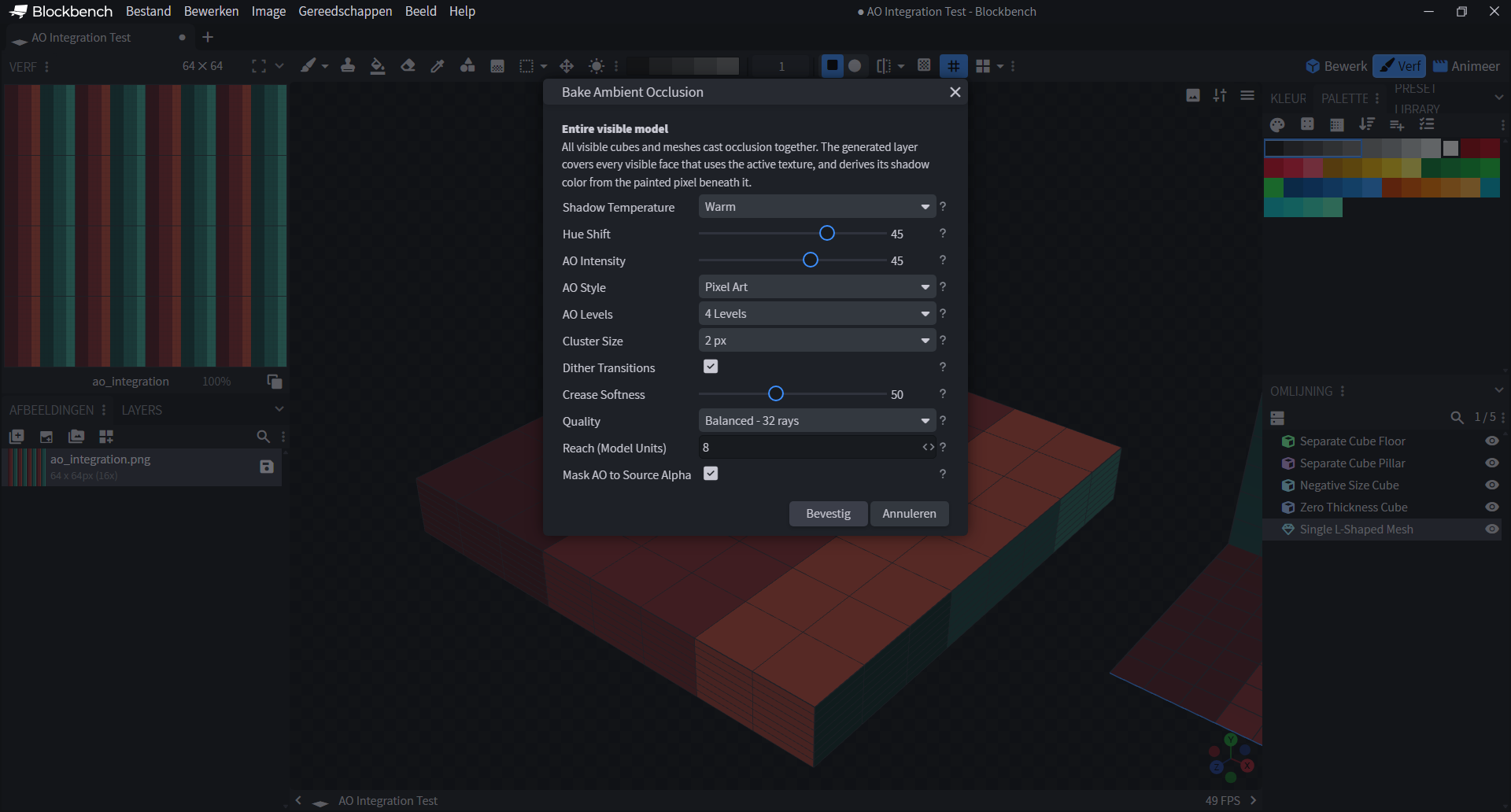
Task: Adjust the AO Intensity slider handle
Action: click(810, 260)
